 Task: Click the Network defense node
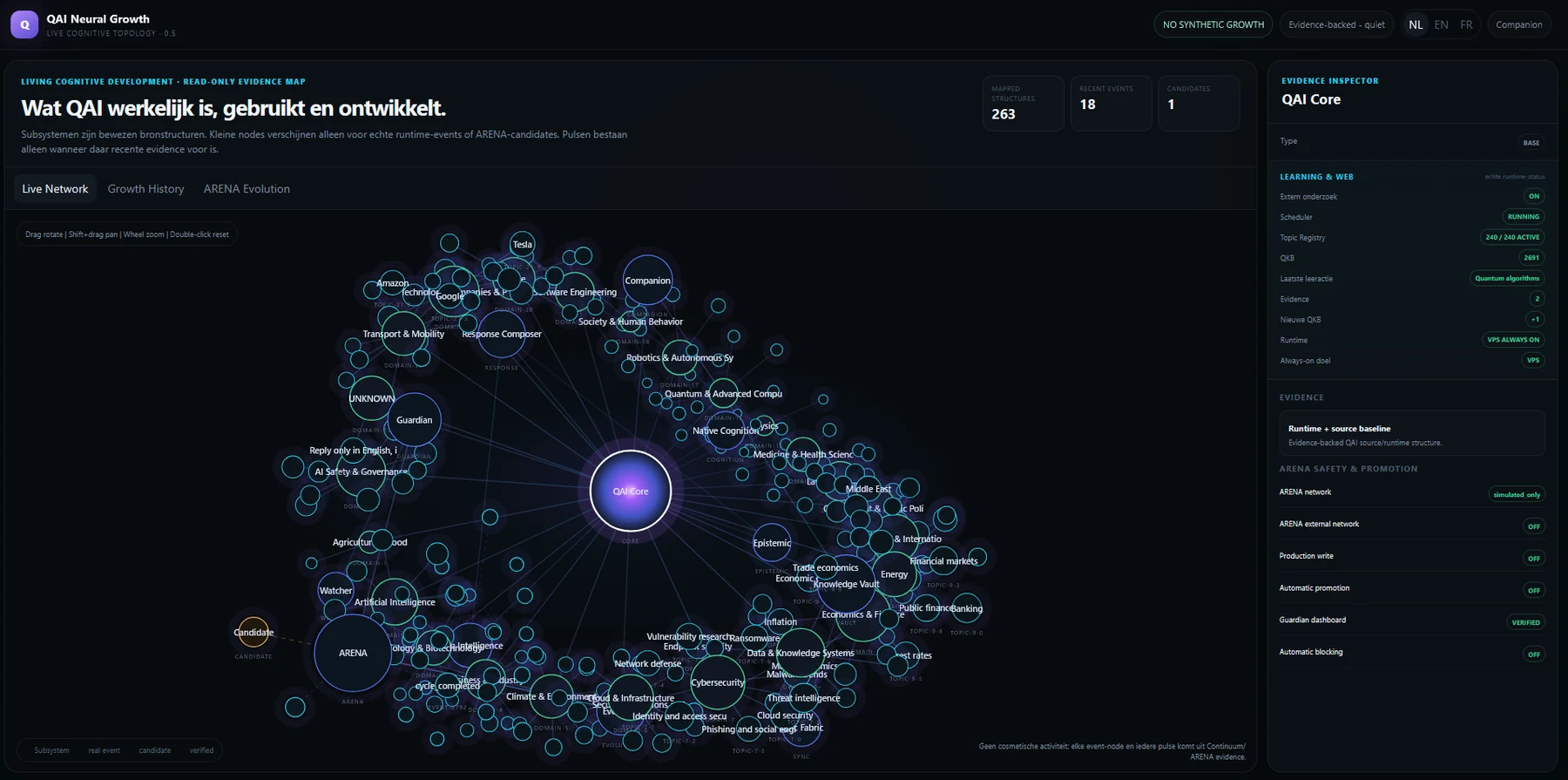click(x=648, y=663)
